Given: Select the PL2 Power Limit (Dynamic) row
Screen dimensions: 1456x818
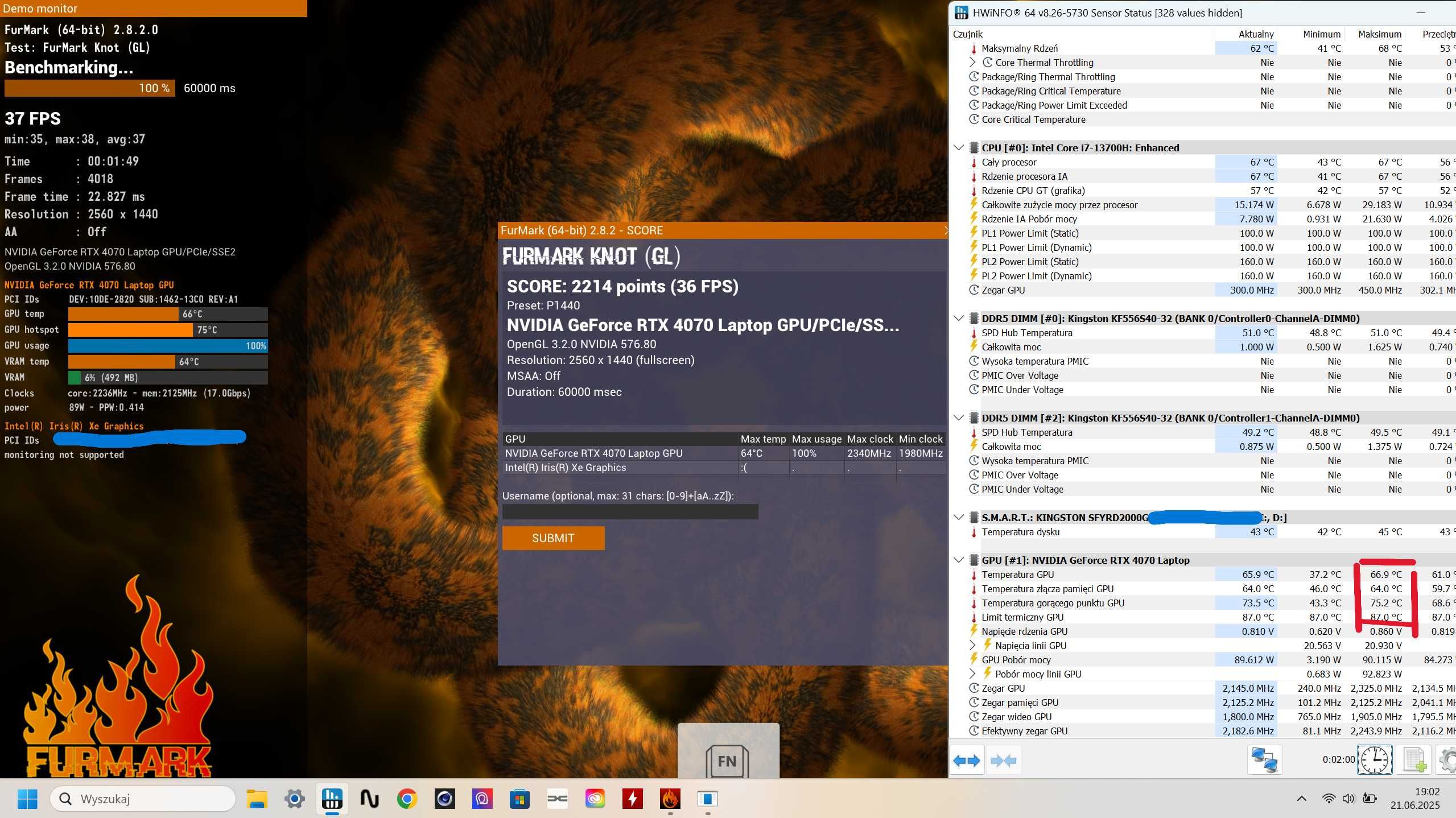Looking at the screenshot, I should coord(1203,276).
